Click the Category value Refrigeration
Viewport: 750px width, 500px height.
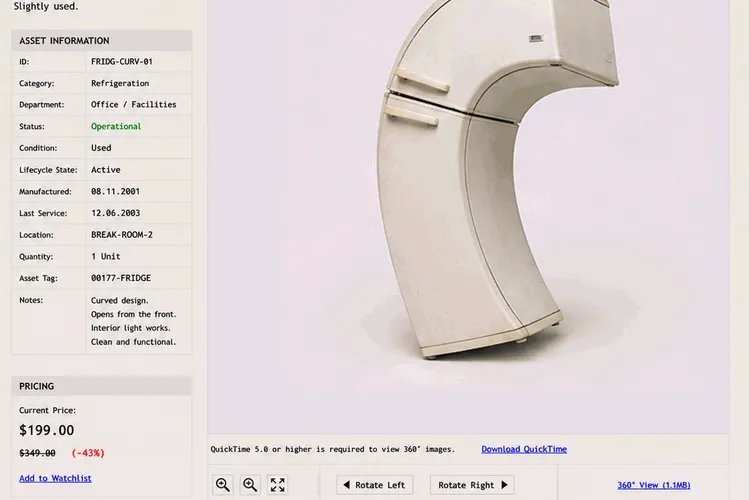[x=120, y=83]
